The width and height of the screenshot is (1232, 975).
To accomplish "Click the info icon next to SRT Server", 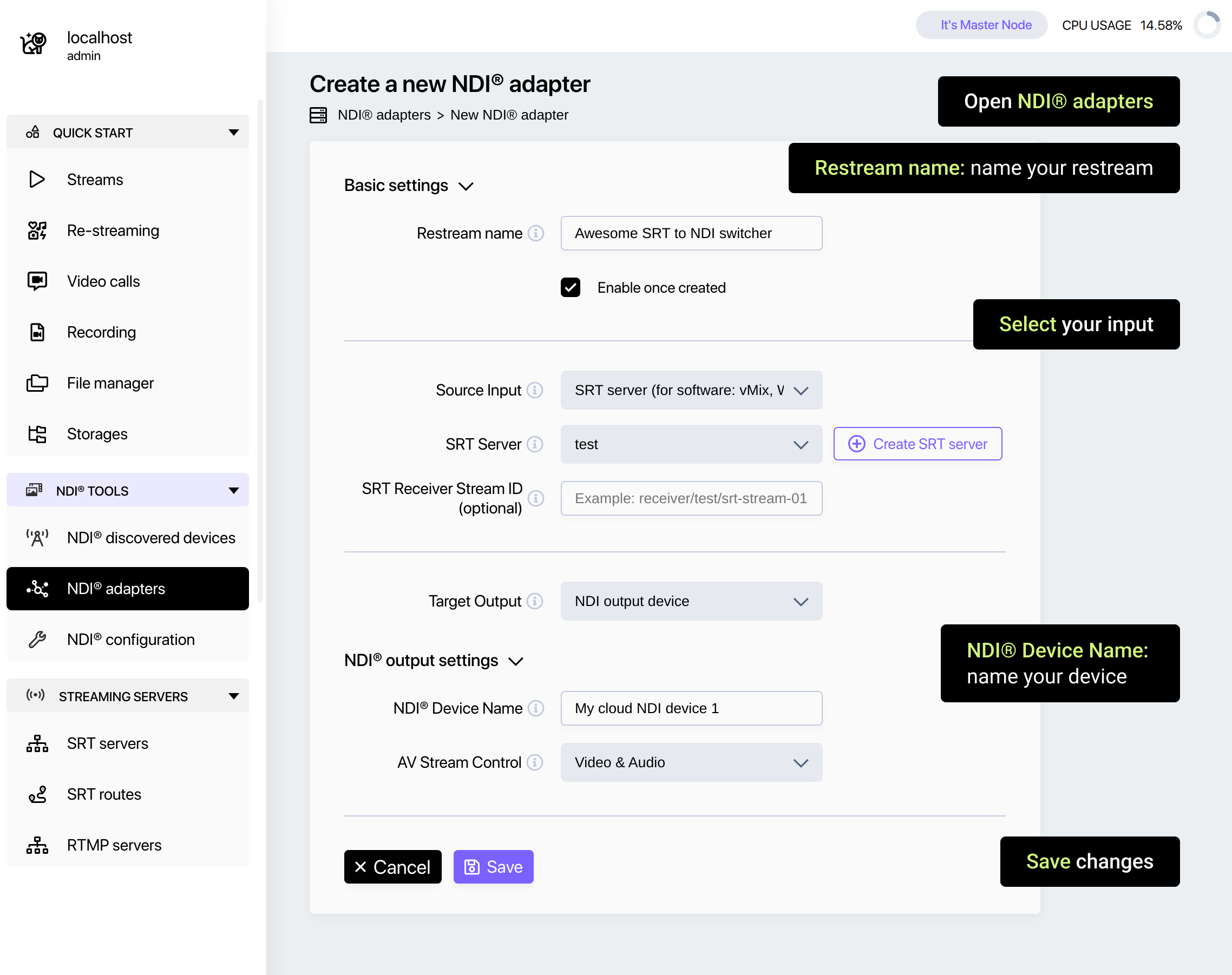I will coord(535,444).
